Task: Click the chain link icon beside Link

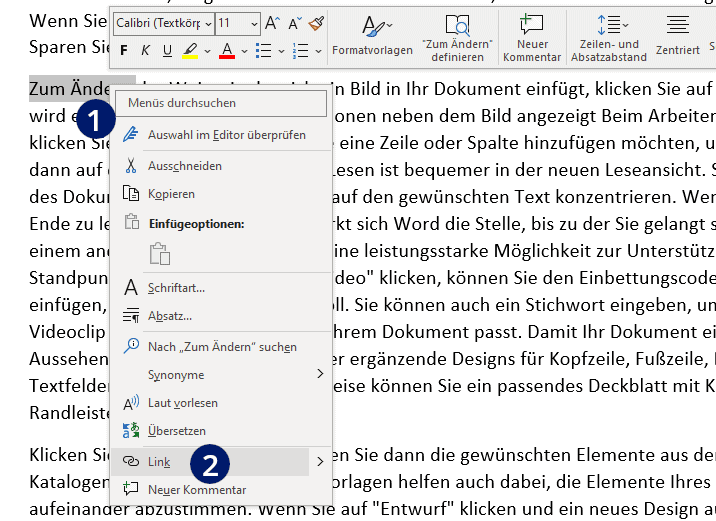Action: pyautogui.click(x=131, y=462)
